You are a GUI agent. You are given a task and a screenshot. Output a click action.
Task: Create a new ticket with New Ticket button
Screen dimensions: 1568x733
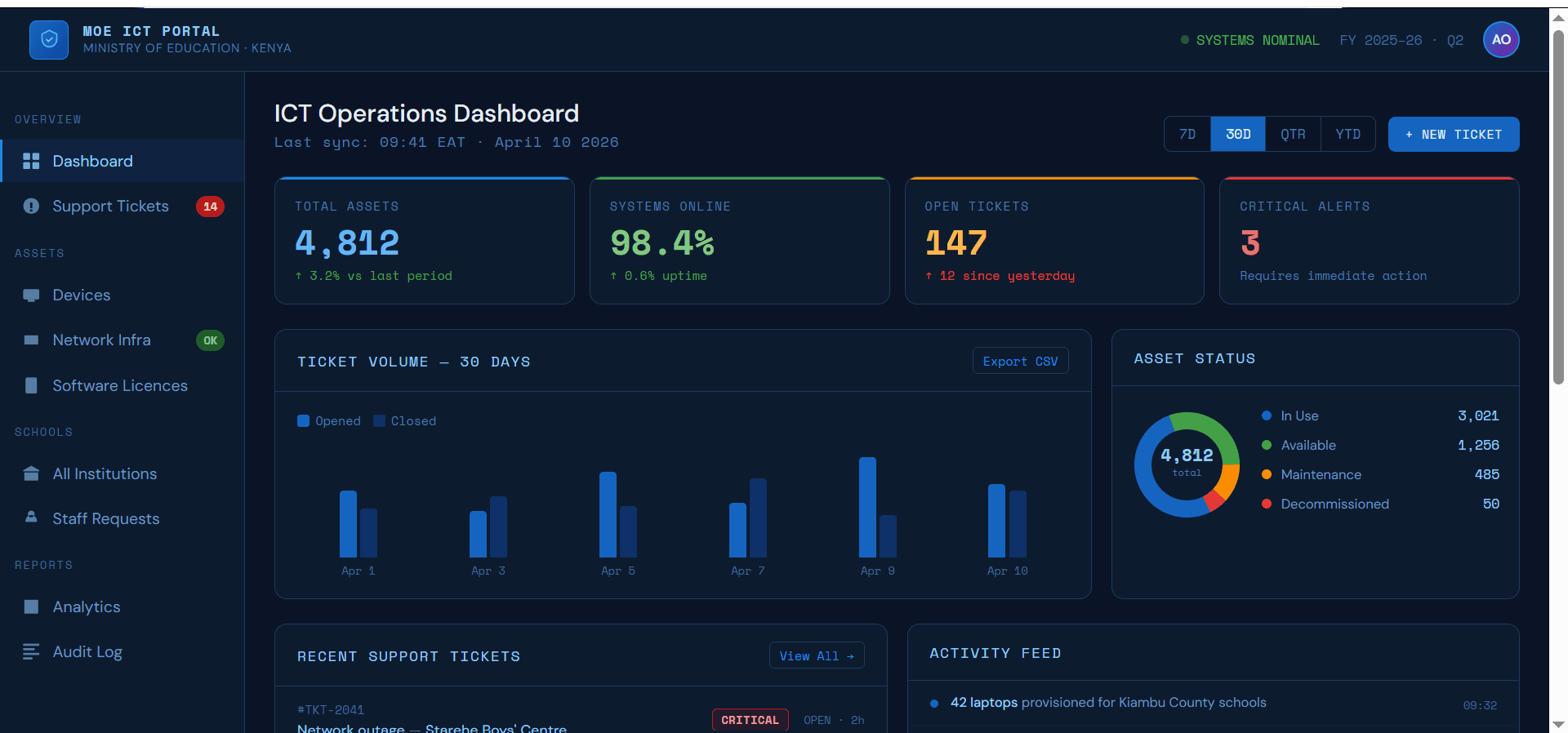pyautogui.click(x=1453, y=135)
